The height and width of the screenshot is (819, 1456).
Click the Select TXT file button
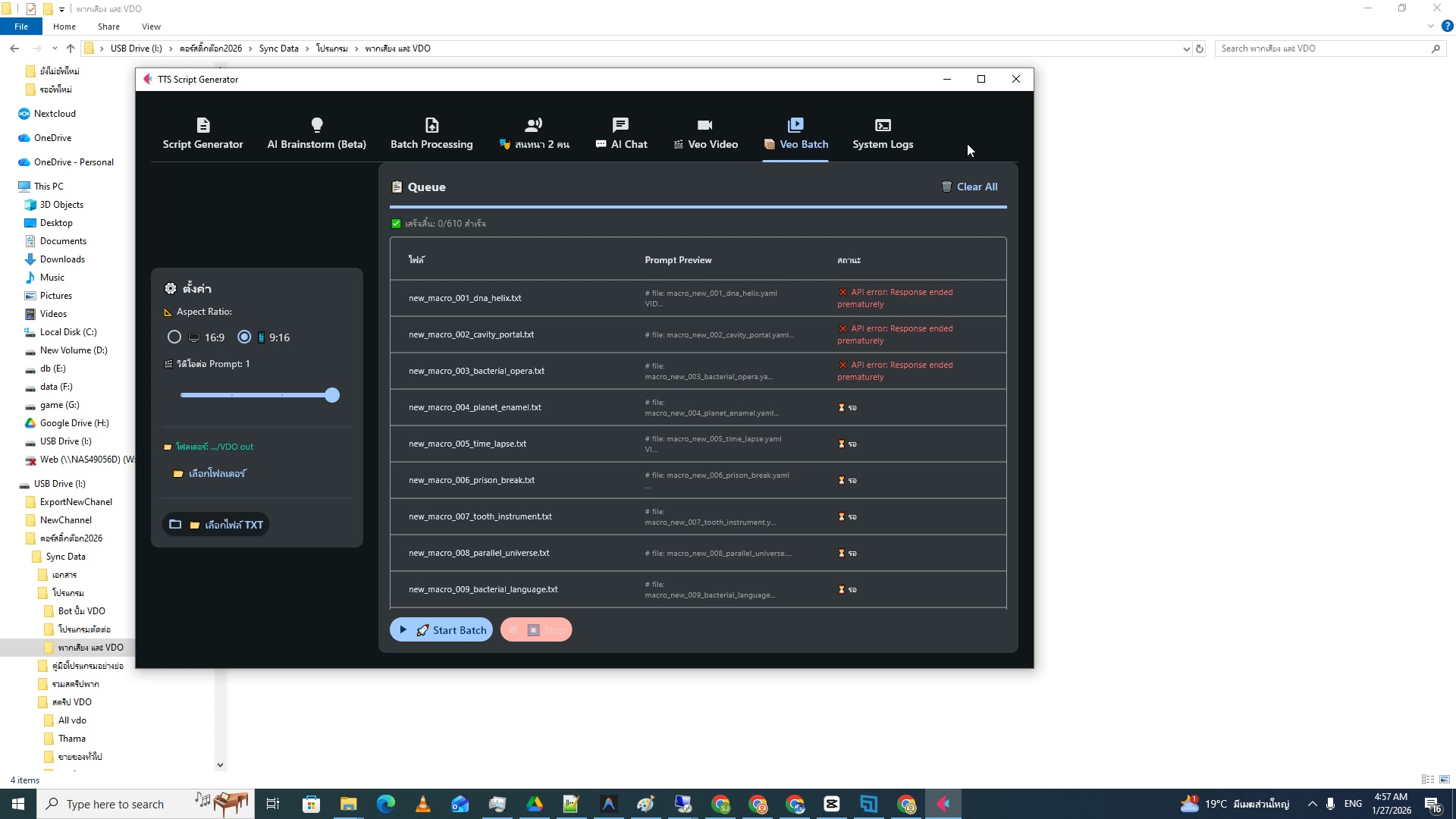point(216,525)
